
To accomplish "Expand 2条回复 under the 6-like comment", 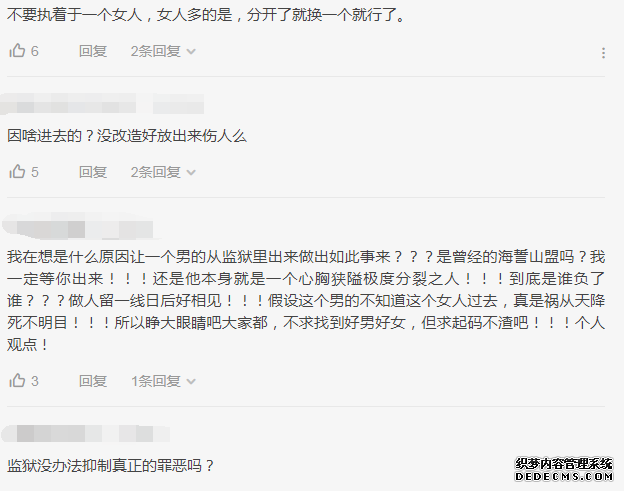I will tap(163, 51).
